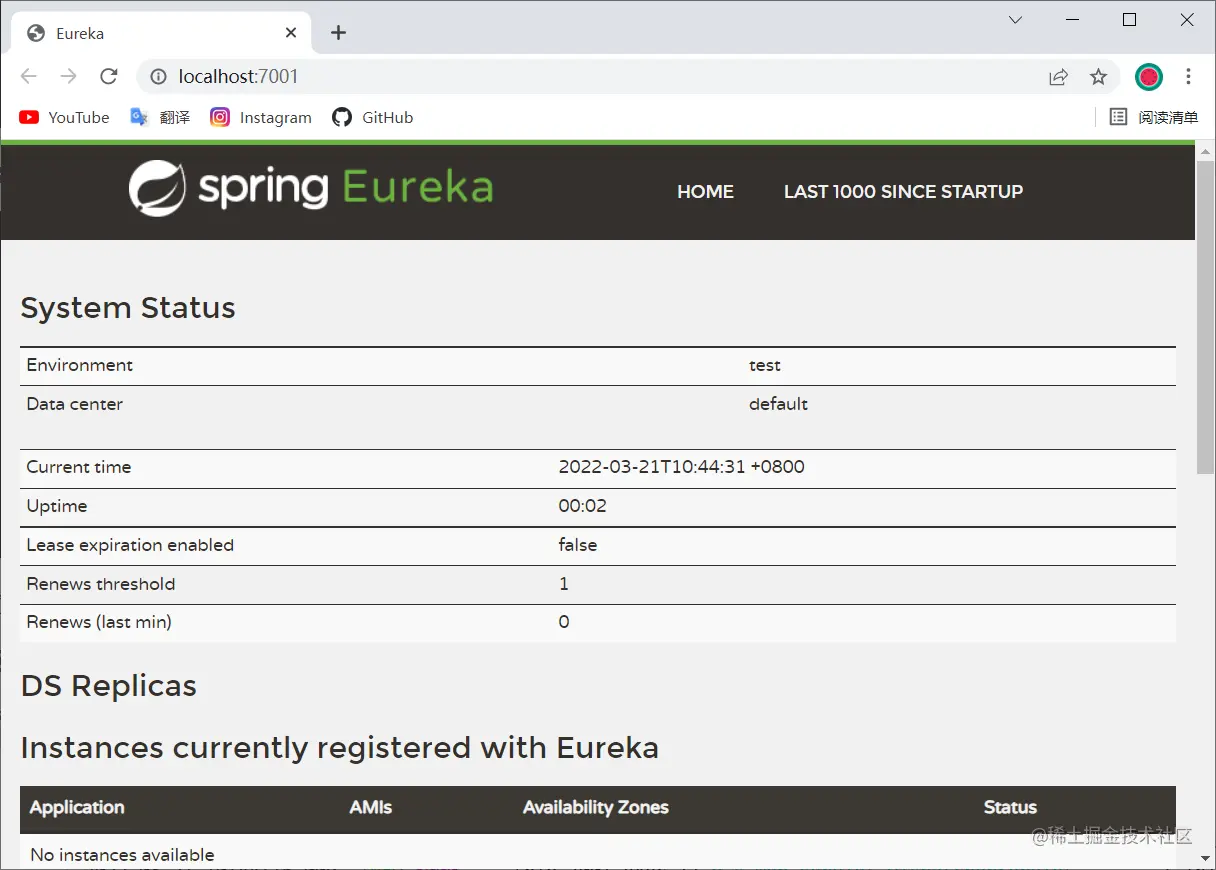Share this page icon in address bar

click(1058, 77)
